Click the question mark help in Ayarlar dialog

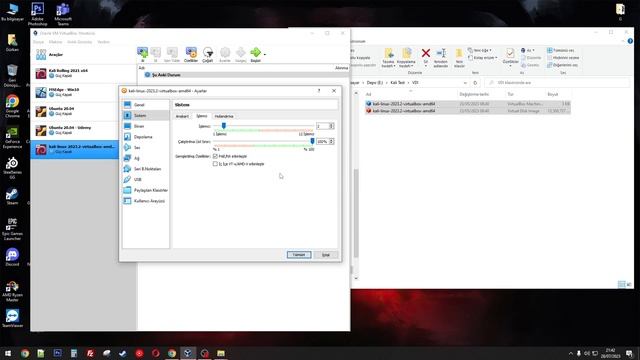(x=319, y=91)
